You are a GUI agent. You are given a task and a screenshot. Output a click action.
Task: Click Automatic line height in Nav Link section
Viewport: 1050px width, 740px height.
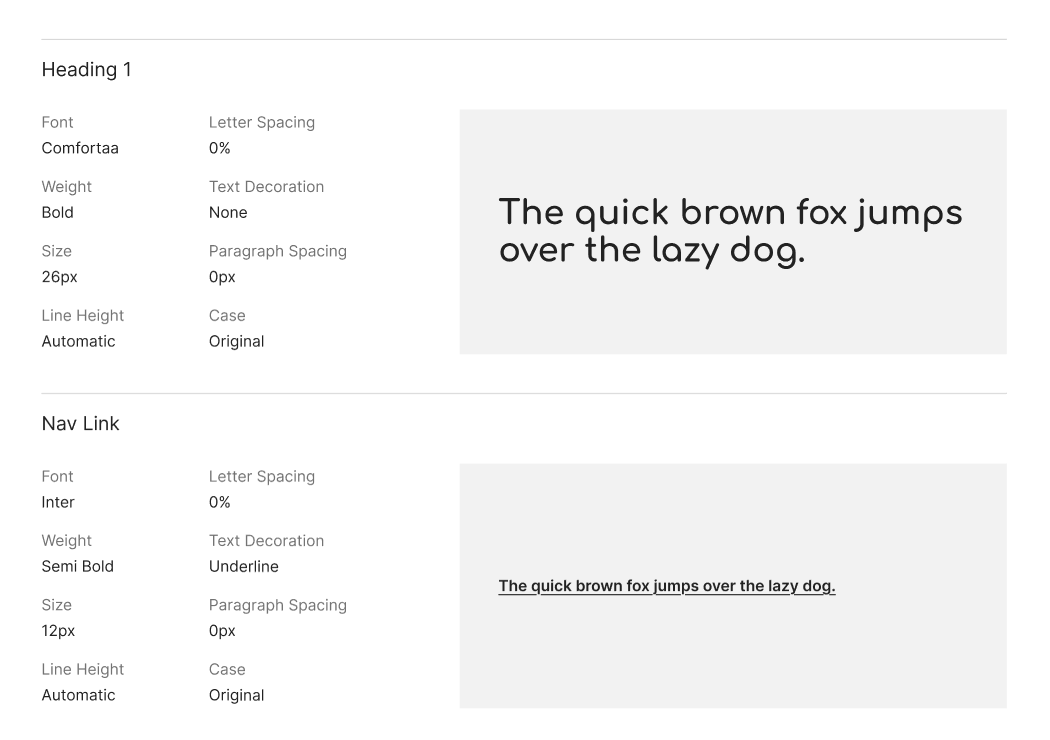pyautogui.click(x=78, y=695)
